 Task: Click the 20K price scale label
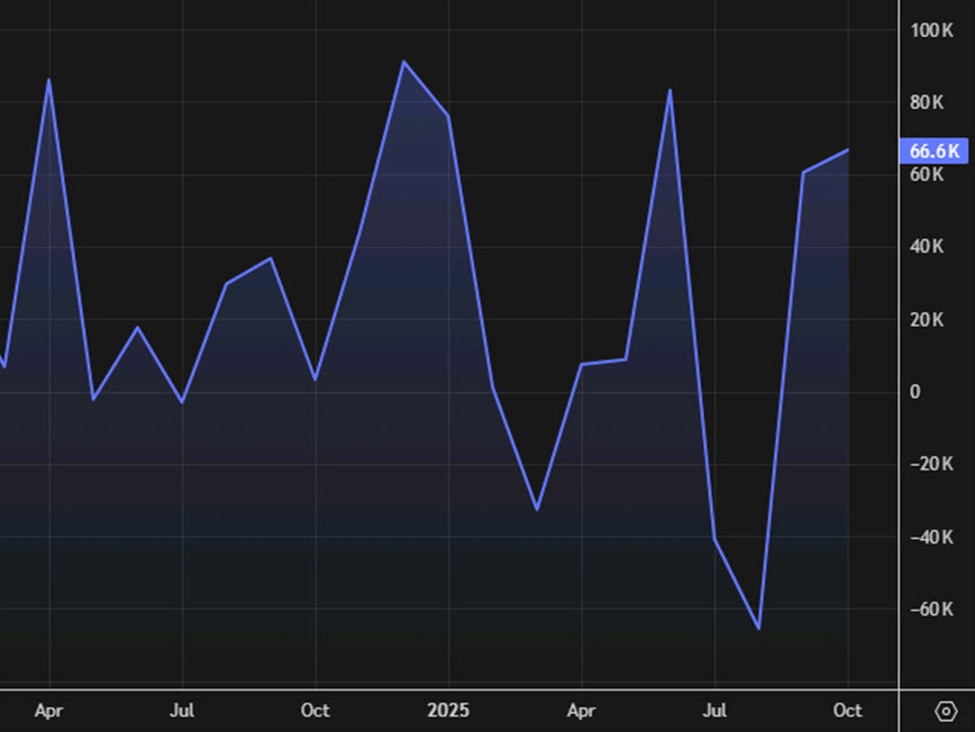pyautogui.click(x=929, y=320)
